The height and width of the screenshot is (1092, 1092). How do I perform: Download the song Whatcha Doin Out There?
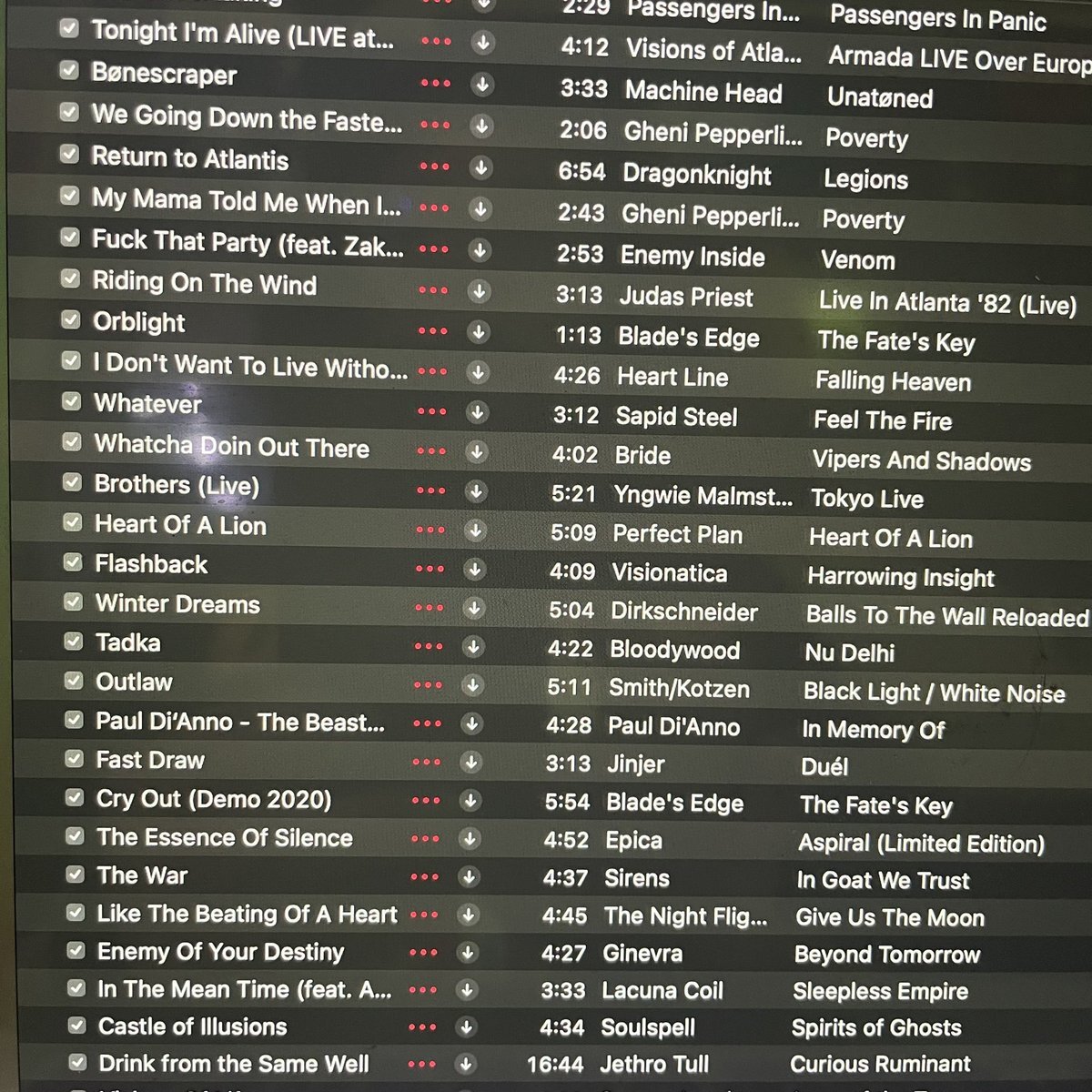(x=476, y=451)
